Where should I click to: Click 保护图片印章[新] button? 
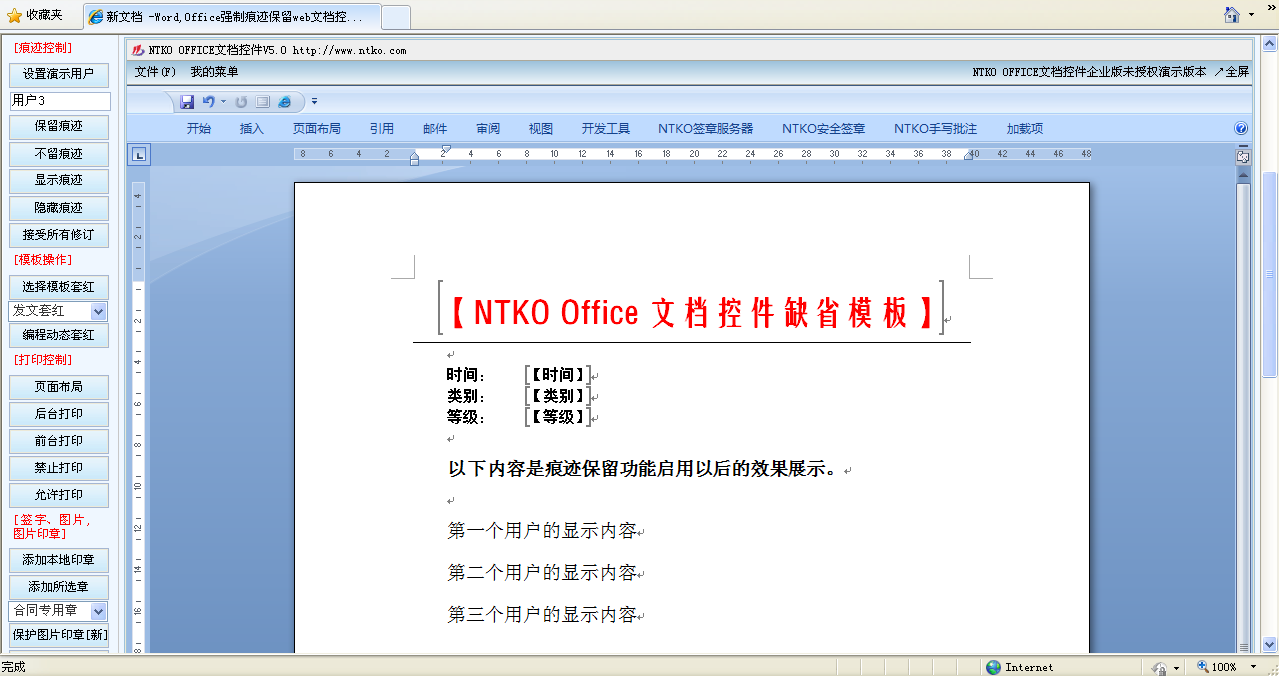pos(59,635)
